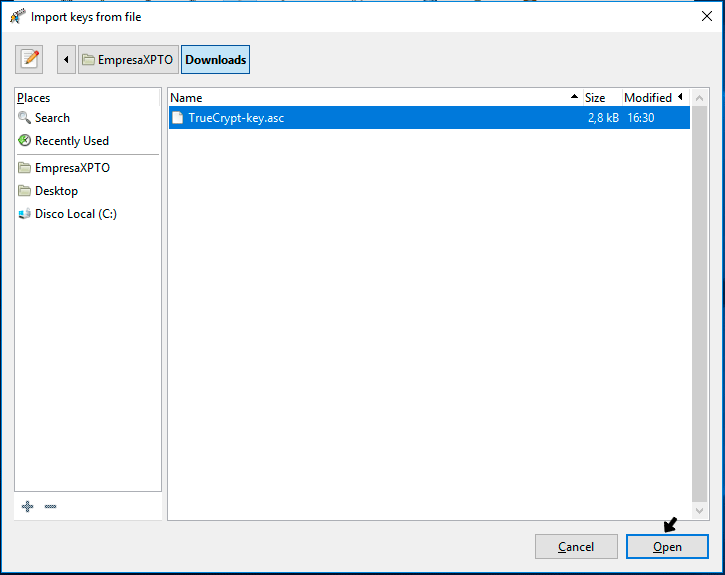Close the Import keys from file dialog
Screen dimensions: 725x575
[707, 16]
